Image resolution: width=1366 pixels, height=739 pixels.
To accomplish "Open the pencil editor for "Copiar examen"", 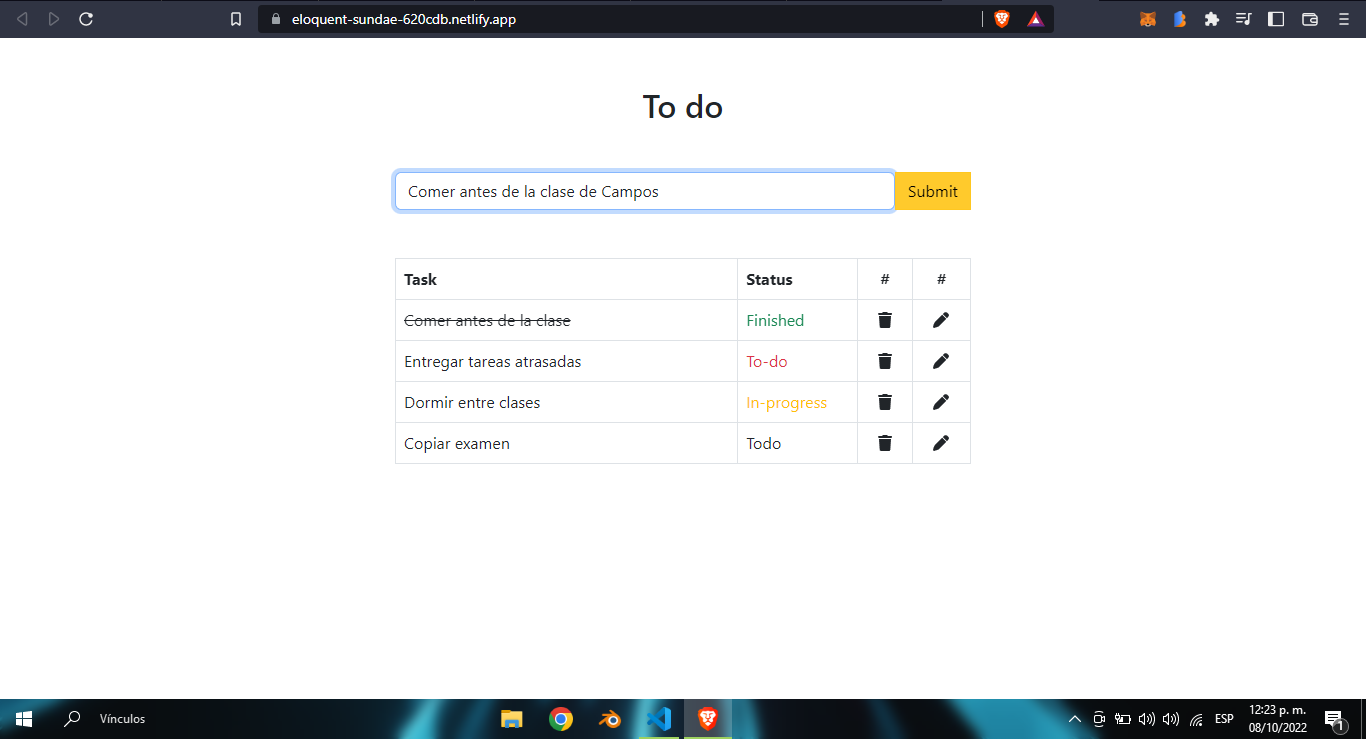I will tap(940, 442).
